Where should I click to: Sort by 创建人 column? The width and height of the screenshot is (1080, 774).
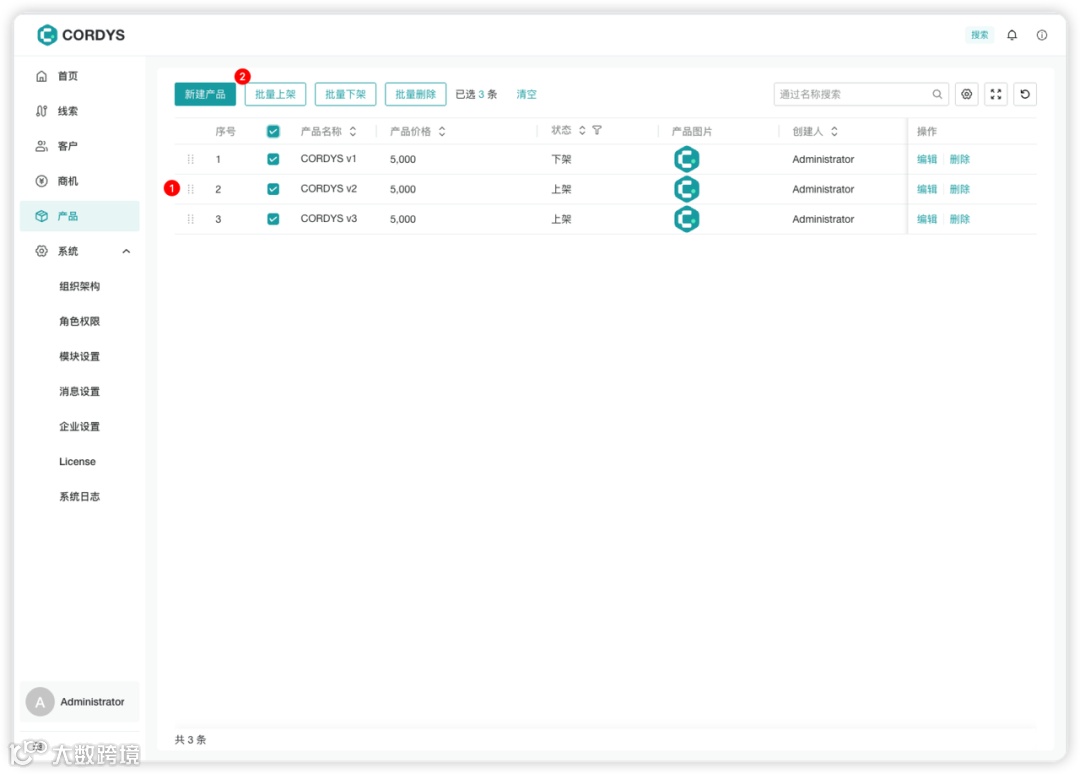(834, 132)
